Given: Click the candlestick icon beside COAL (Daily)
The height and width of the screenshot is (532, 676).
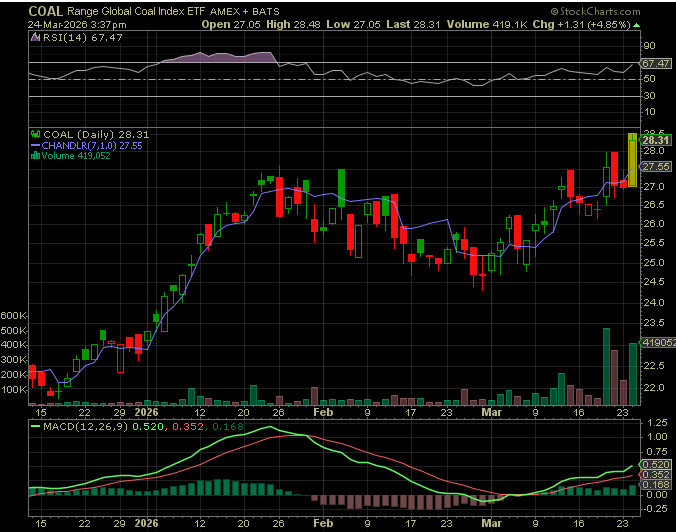Looking at the screenshot, I should pos(36,134).
